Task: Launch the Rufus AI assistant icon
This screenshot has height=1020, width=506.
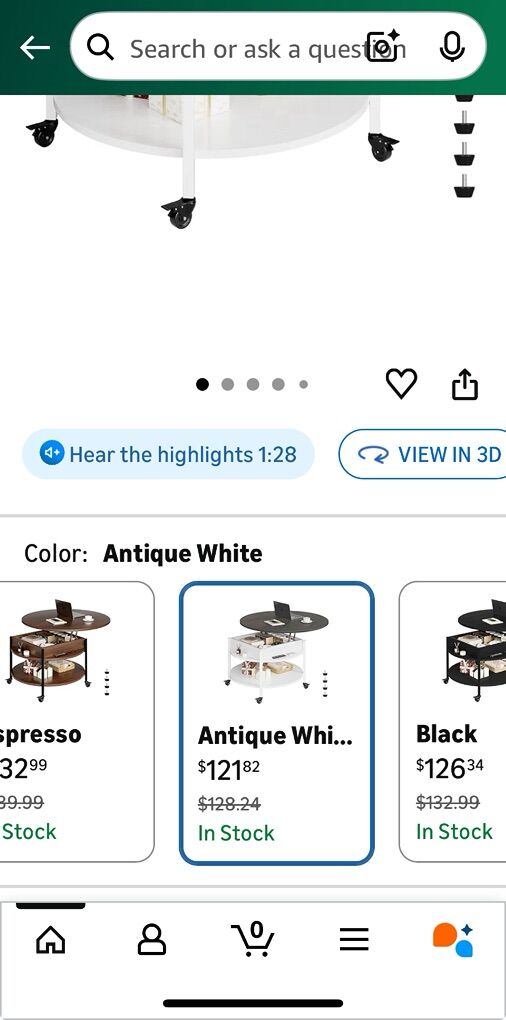Action: 453,939
